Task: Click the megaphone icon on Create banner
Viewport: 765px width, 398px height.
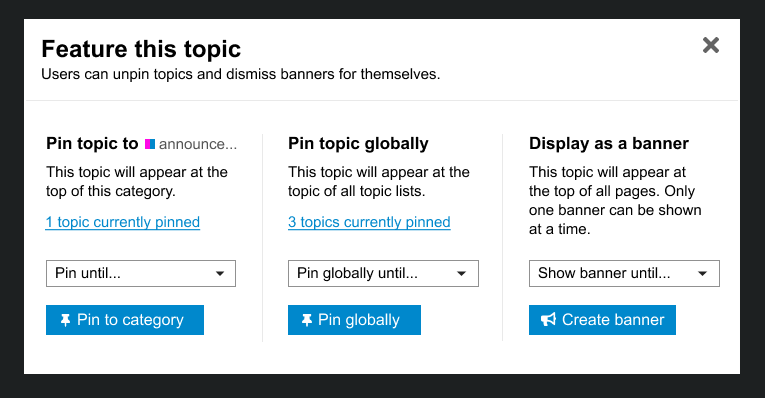Action: point(548,319)
